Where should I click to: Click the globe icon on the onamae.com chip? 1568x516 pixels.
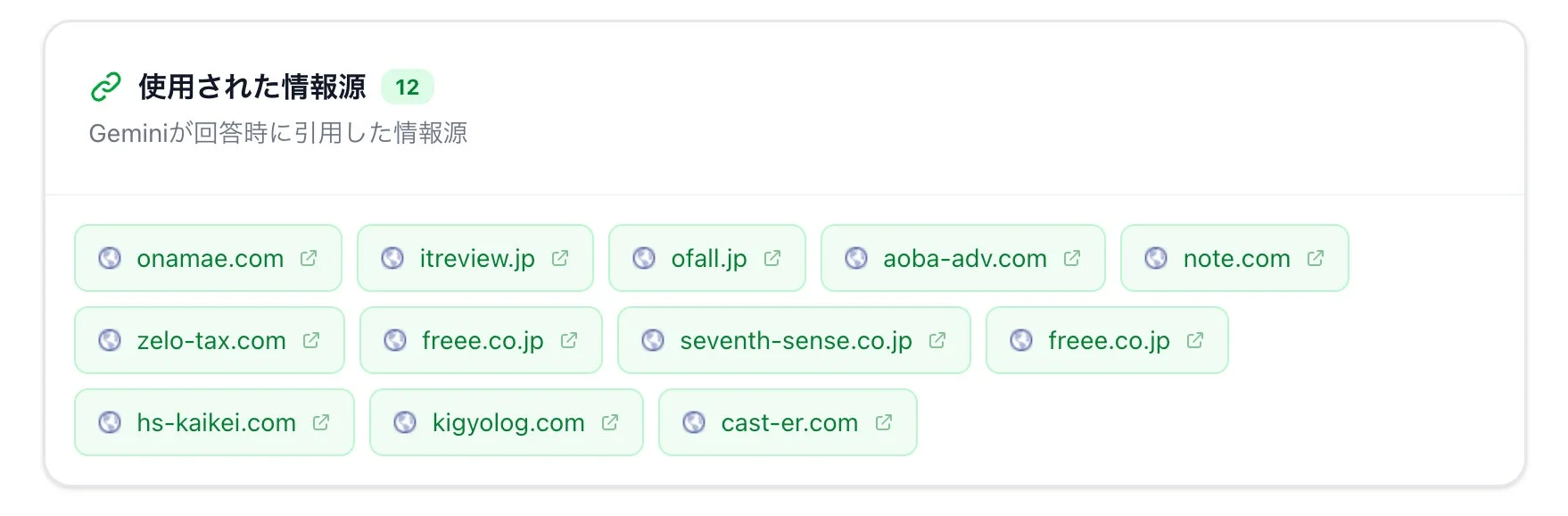coord(110,258)
